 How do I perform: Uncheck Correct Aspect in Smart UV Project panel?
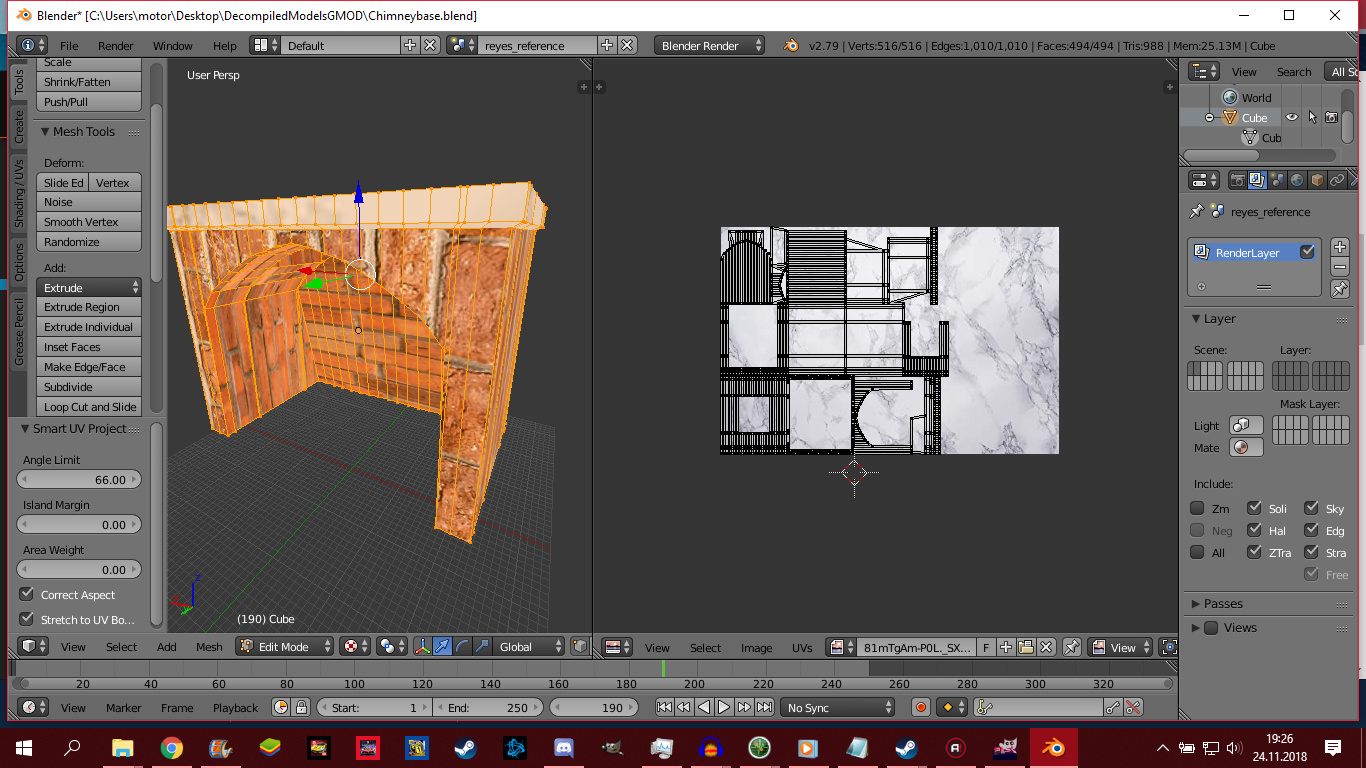24,594
